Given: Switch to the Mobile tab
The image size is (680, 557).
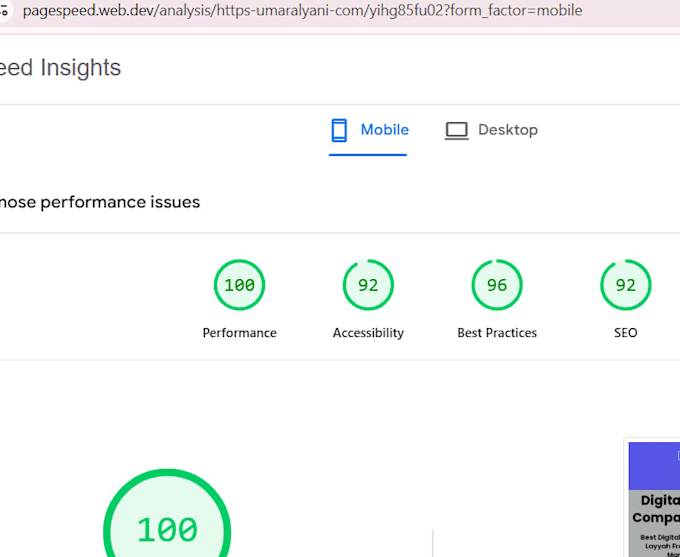Looking at the screenshot, I should pos(368,130).
